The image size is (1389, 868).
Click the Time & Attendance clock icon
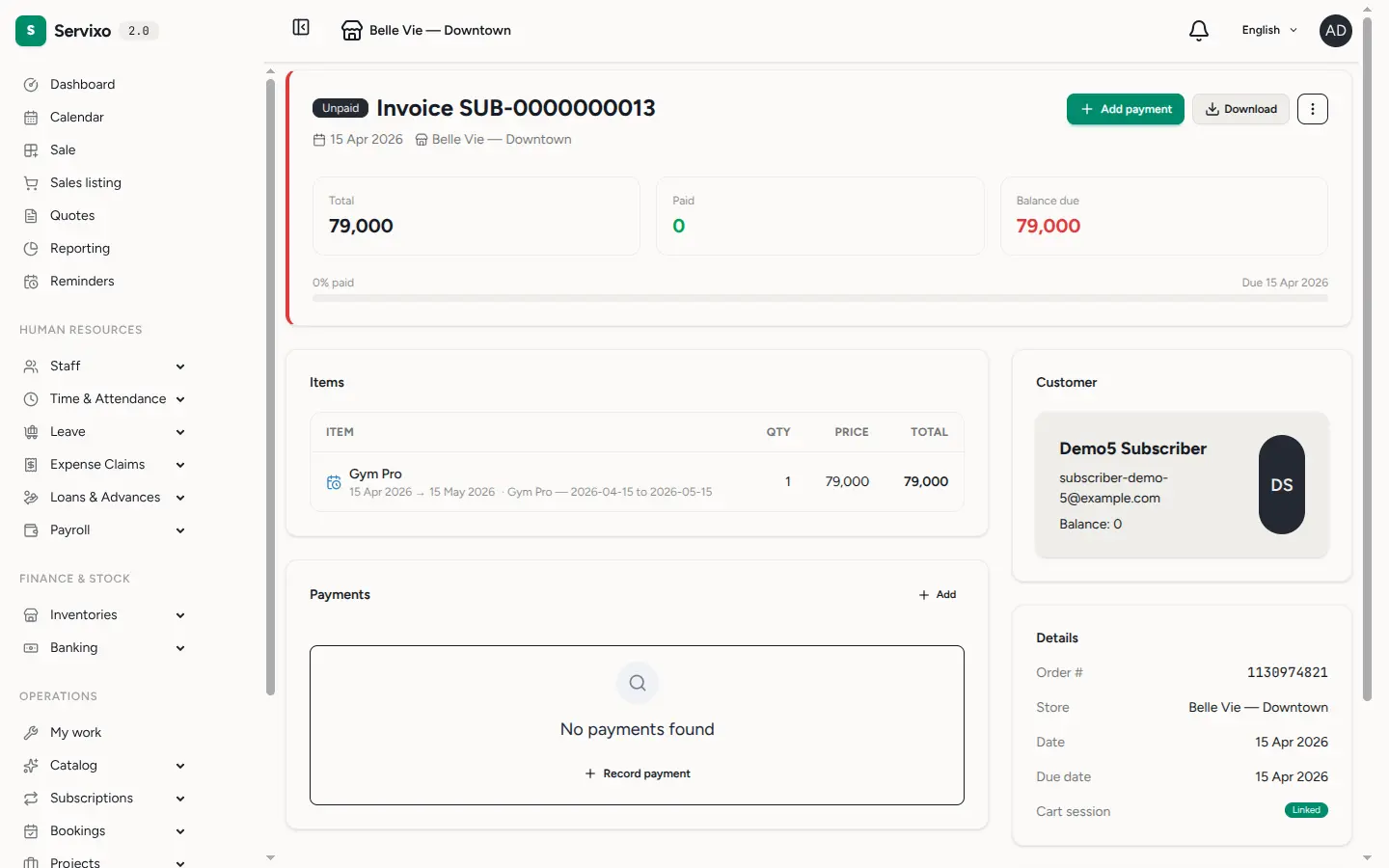(31, 399)
